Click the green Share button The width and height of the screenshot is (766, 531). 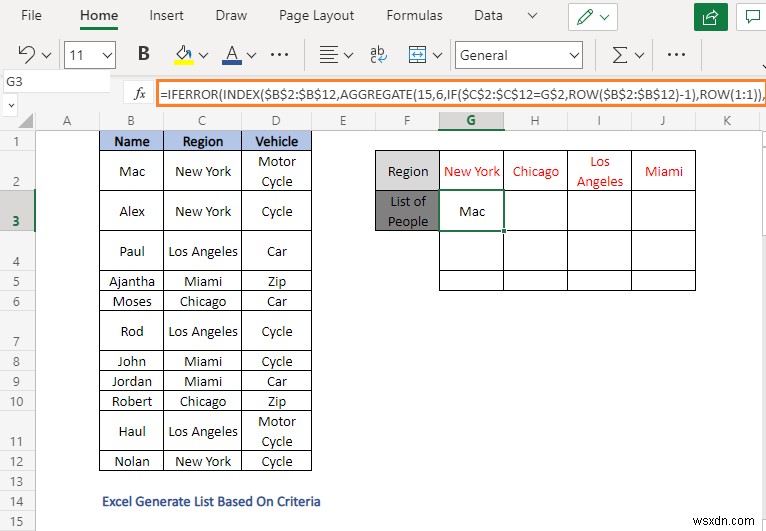click(x=711, y=17)
